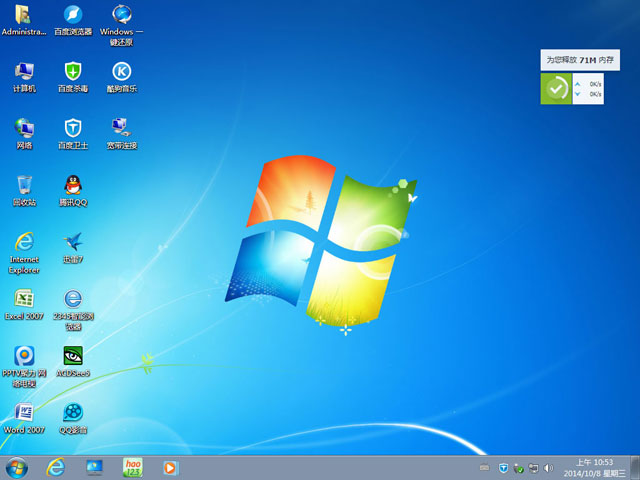
Task: Click the keyboard input tray icon
Action: click(x=484, y=468)
